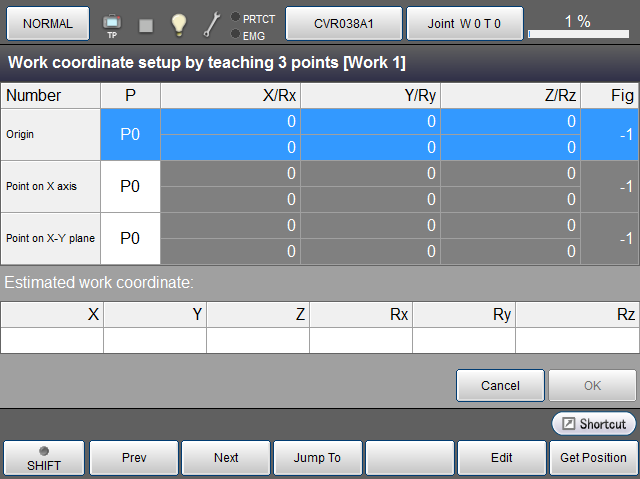Click the teach pendant TP icon
The height and width of the screenshot is (479, 640).
(111, 24)
